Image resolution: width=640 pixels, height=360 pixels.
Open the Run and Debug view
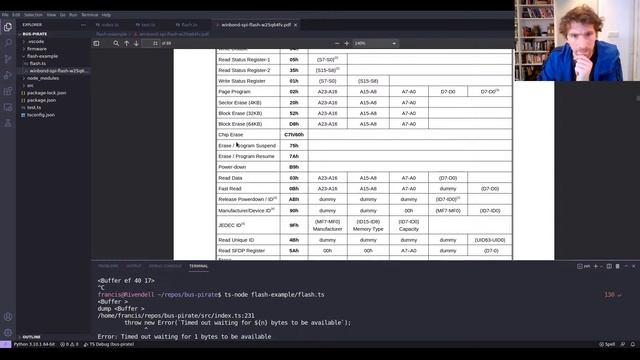[x=8, y=75]
